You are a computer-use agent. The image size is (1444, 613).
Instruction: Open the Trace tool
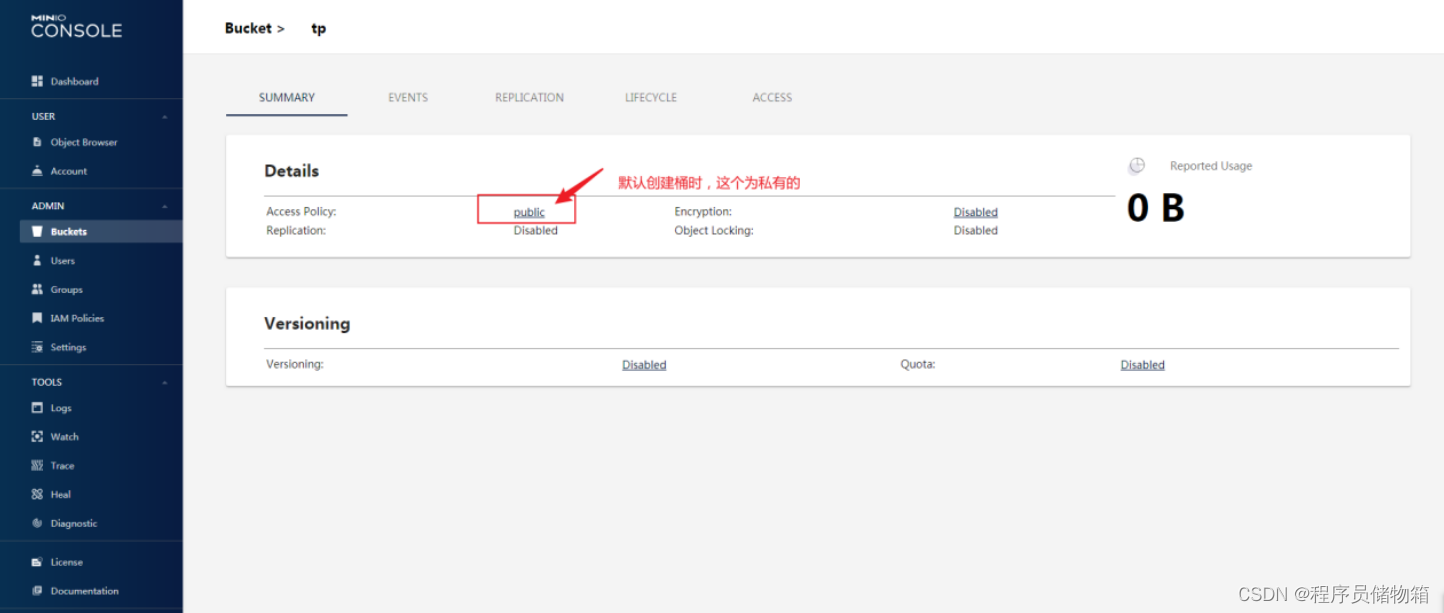pyautogui.click(x=62, y=465)
